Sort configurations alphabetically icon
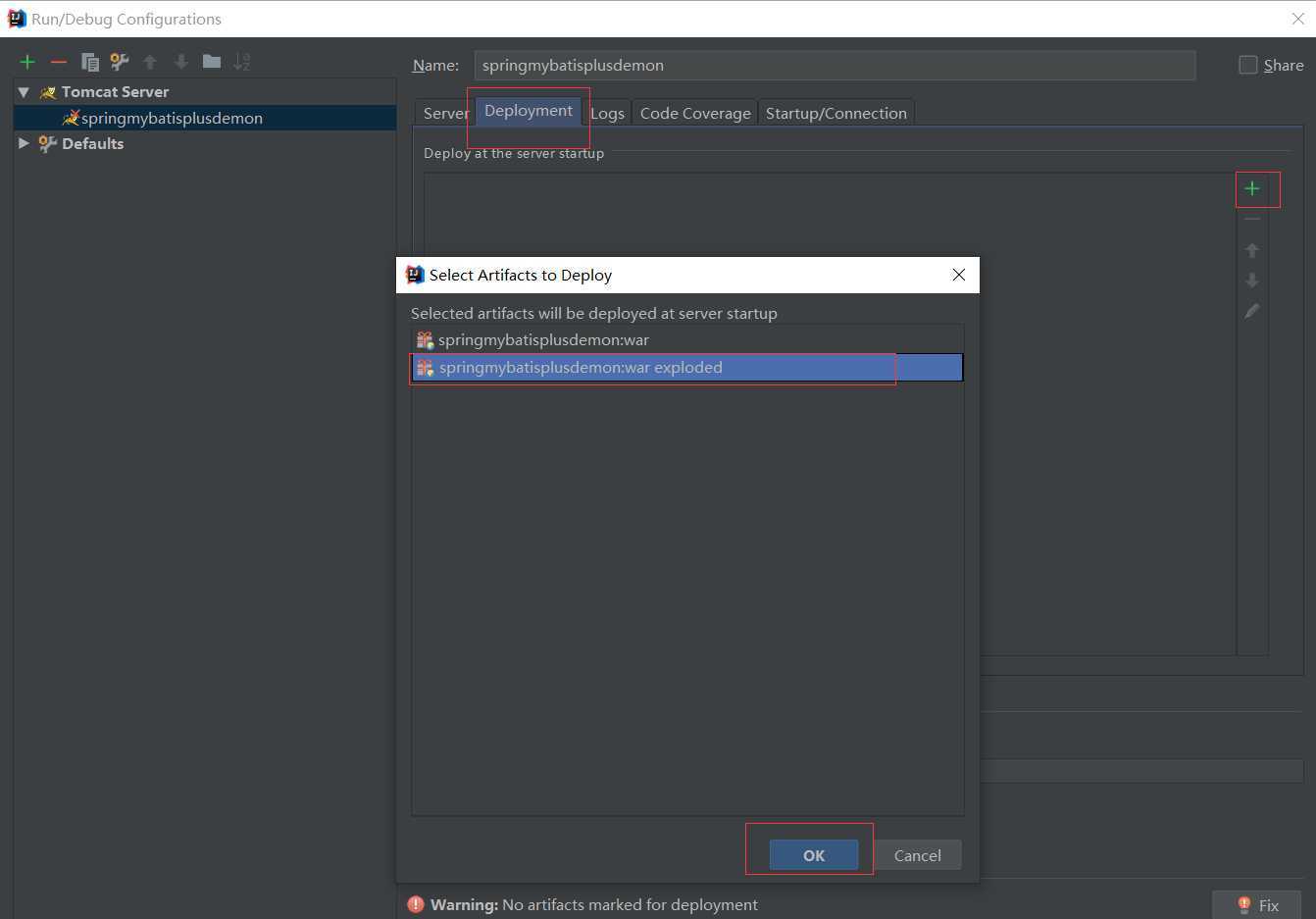This screenshot has width=1316, height=919. click(x=242, y=62)
